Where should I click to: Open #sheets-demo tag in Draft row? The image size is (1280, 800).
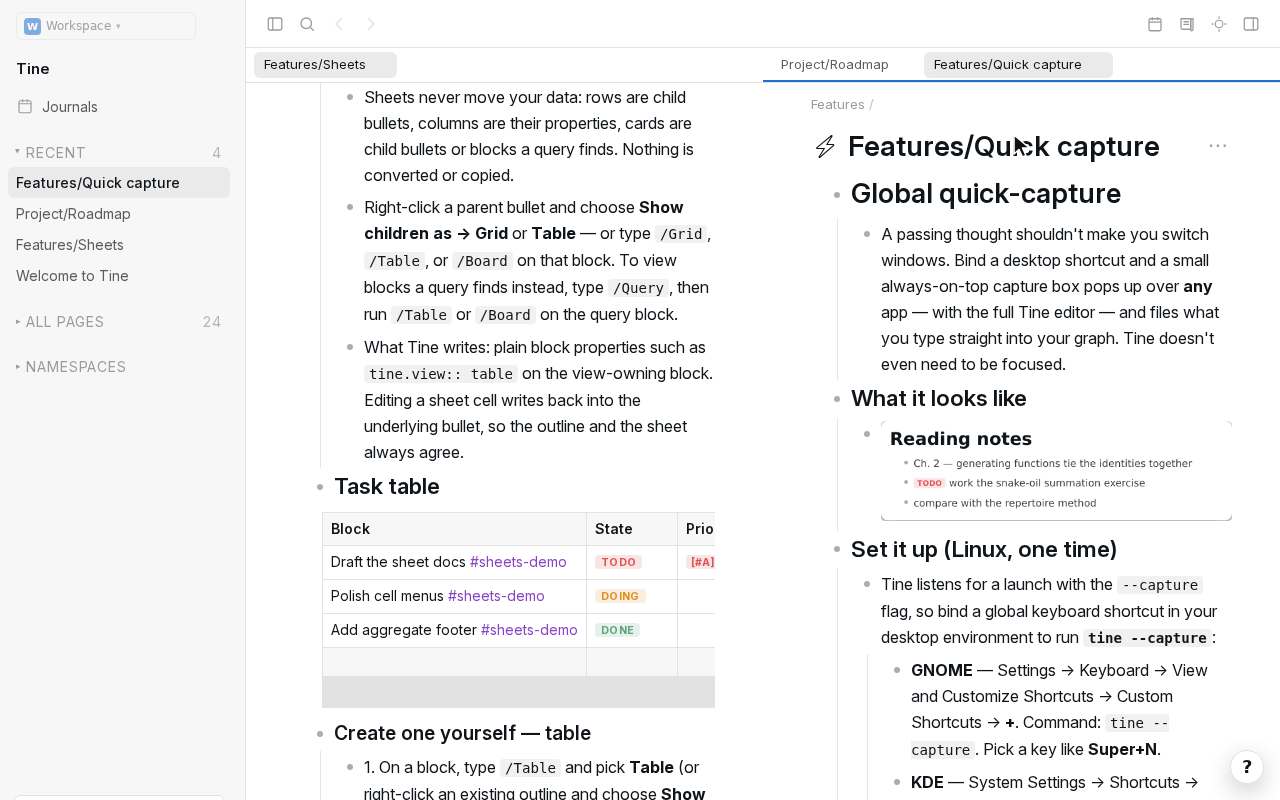coord(518,562)
